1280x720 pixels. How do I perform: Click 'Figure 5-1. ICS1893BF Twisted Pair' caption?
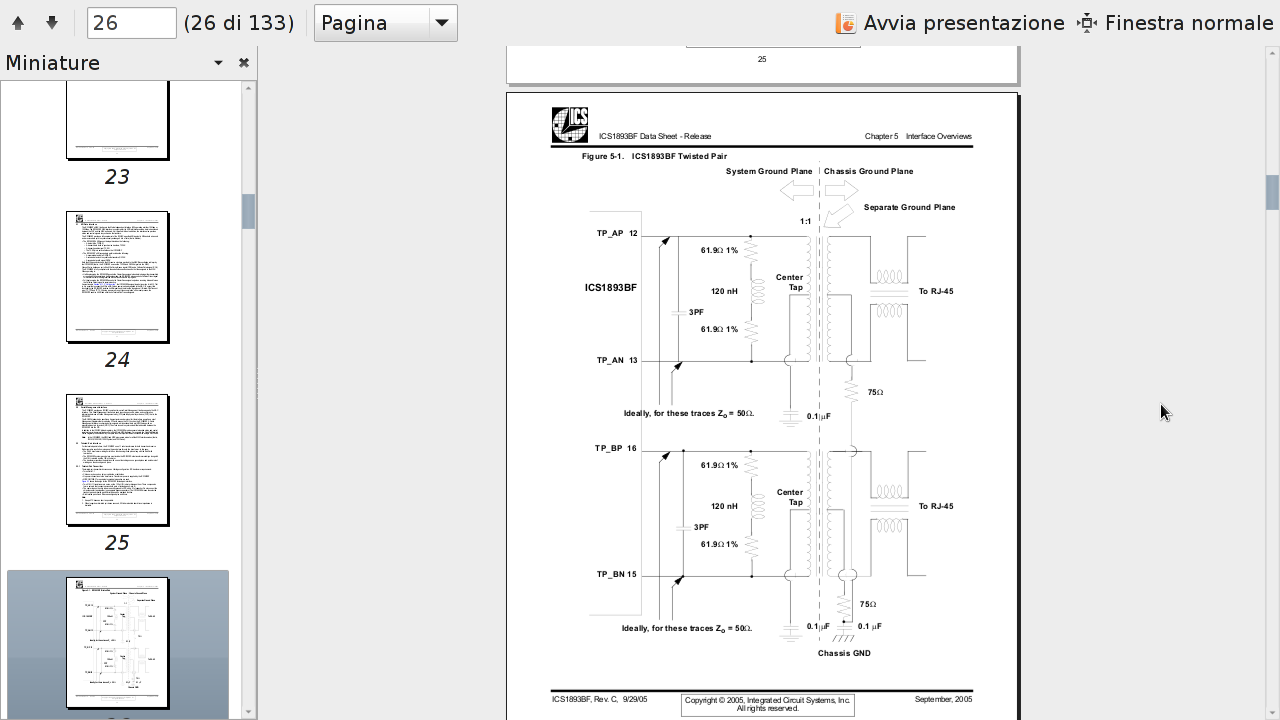point(654,156)
